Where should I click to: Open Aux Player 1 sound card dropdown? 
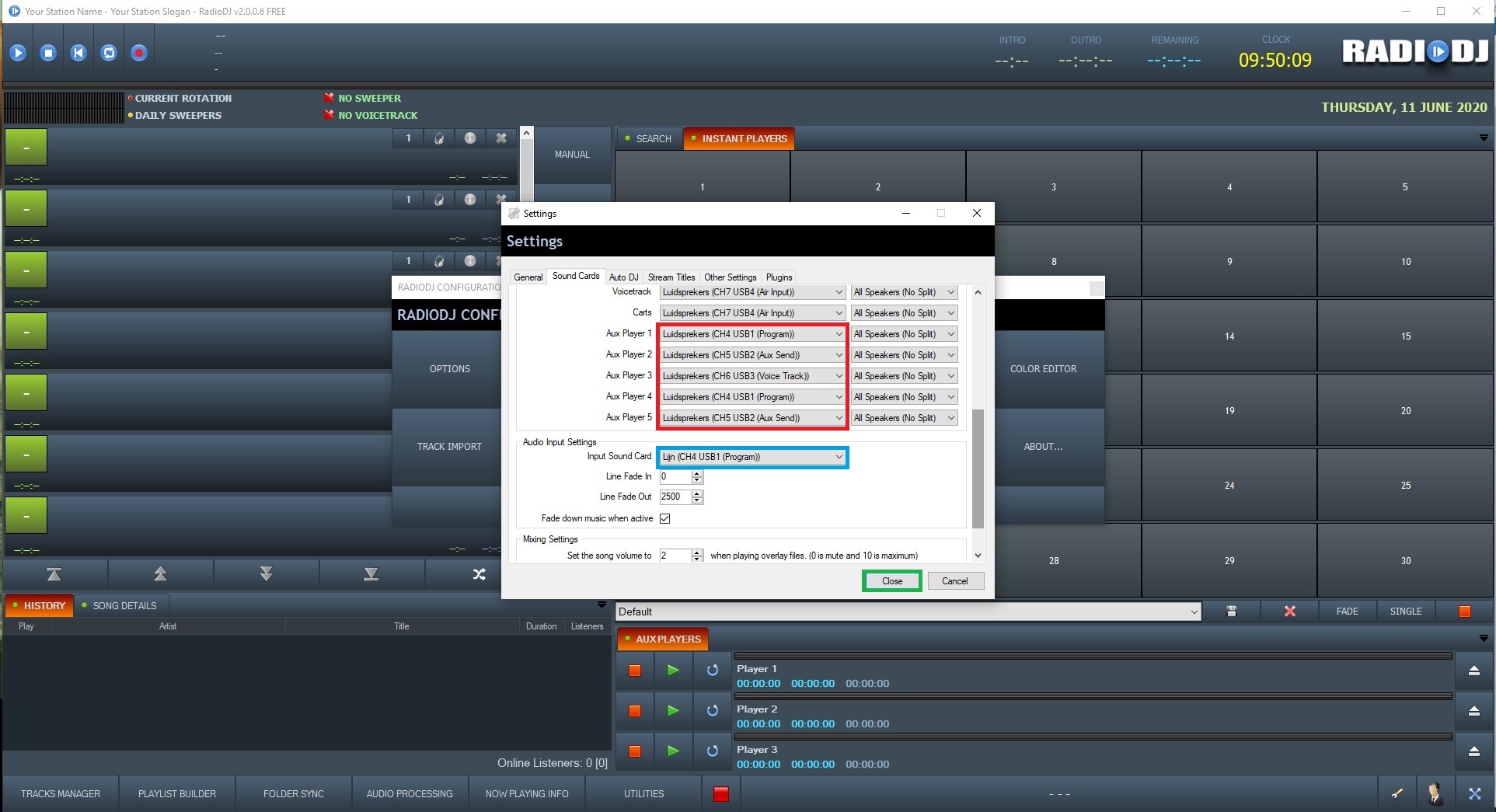839,334
